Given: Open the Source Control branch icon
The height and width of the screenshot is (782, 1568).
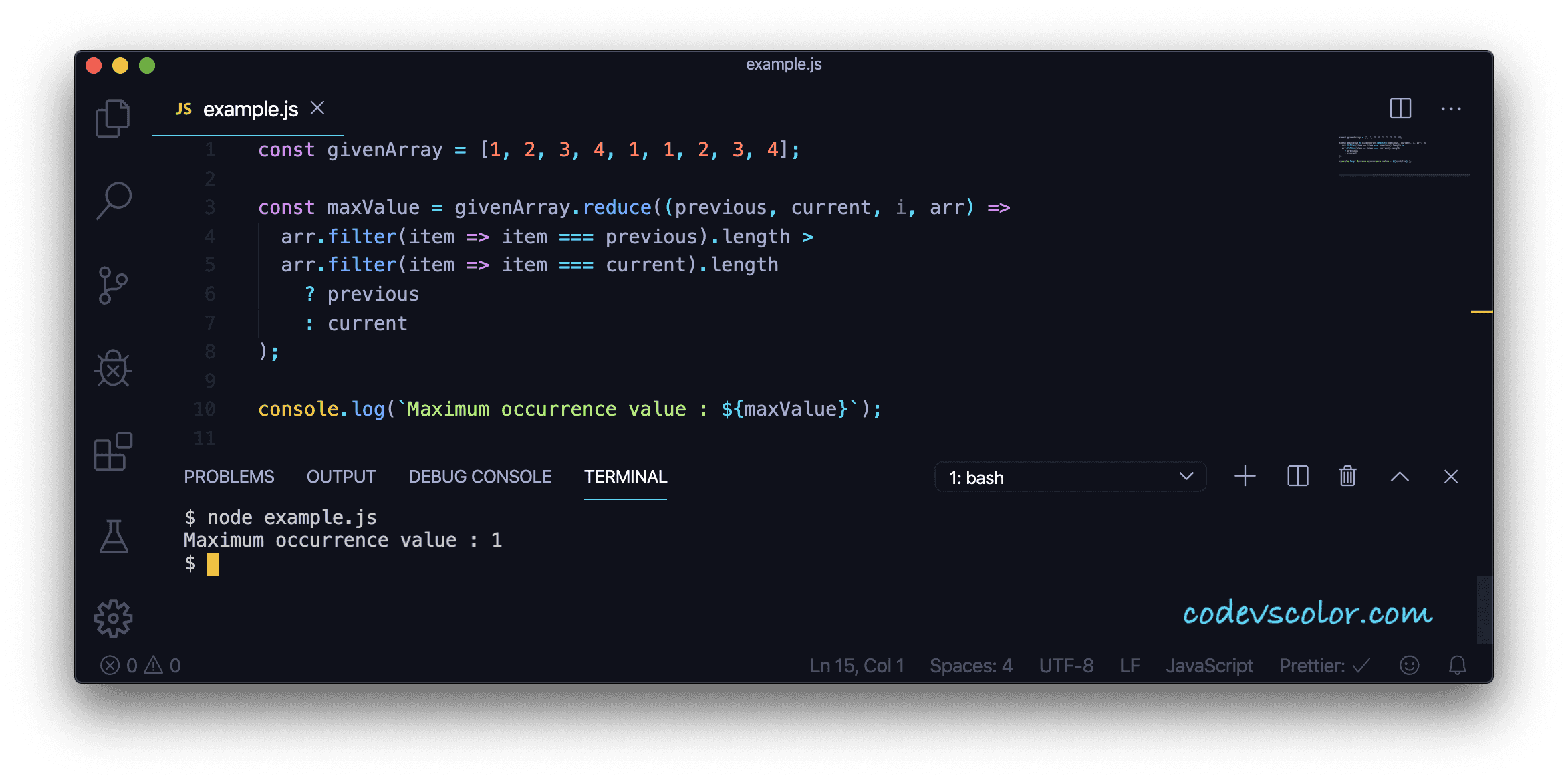Looking at the screenshot, I should (x=112, y=285).
